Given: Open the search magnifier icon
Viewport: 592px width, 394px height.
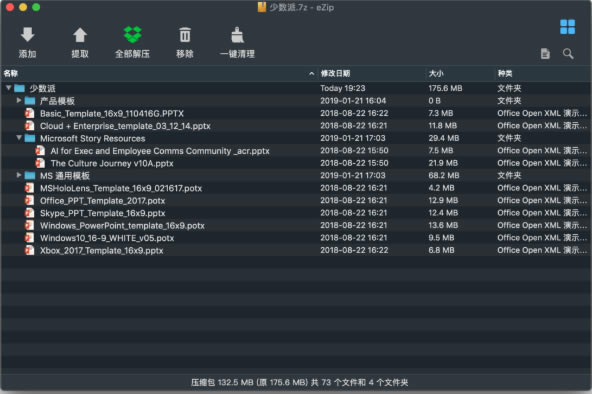Looking at the screenshot, I should click(x=568, y=54).
